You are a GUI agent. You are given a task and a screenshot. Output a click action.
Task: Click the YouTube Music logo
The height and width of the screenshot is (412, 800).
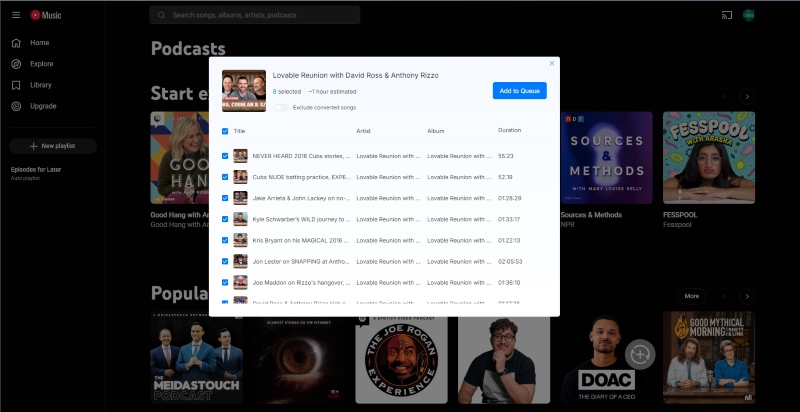[45, 15]
